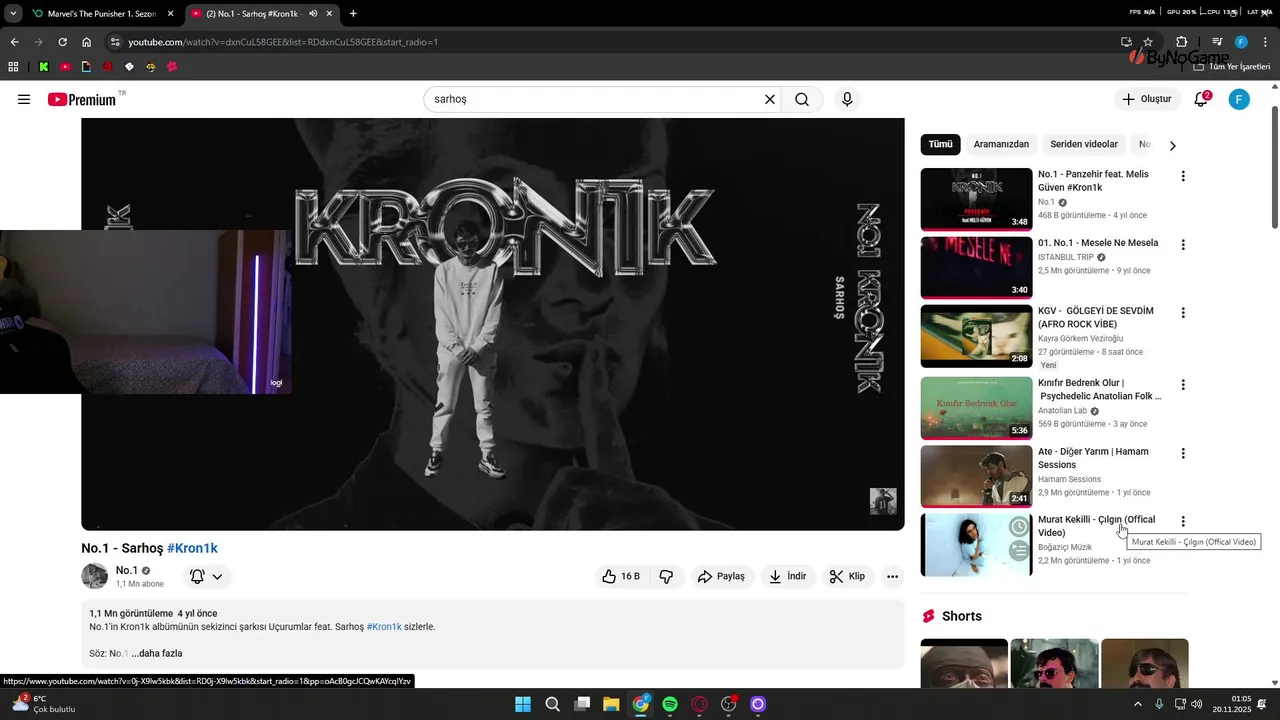Open Chrome media control icon

1217,42
